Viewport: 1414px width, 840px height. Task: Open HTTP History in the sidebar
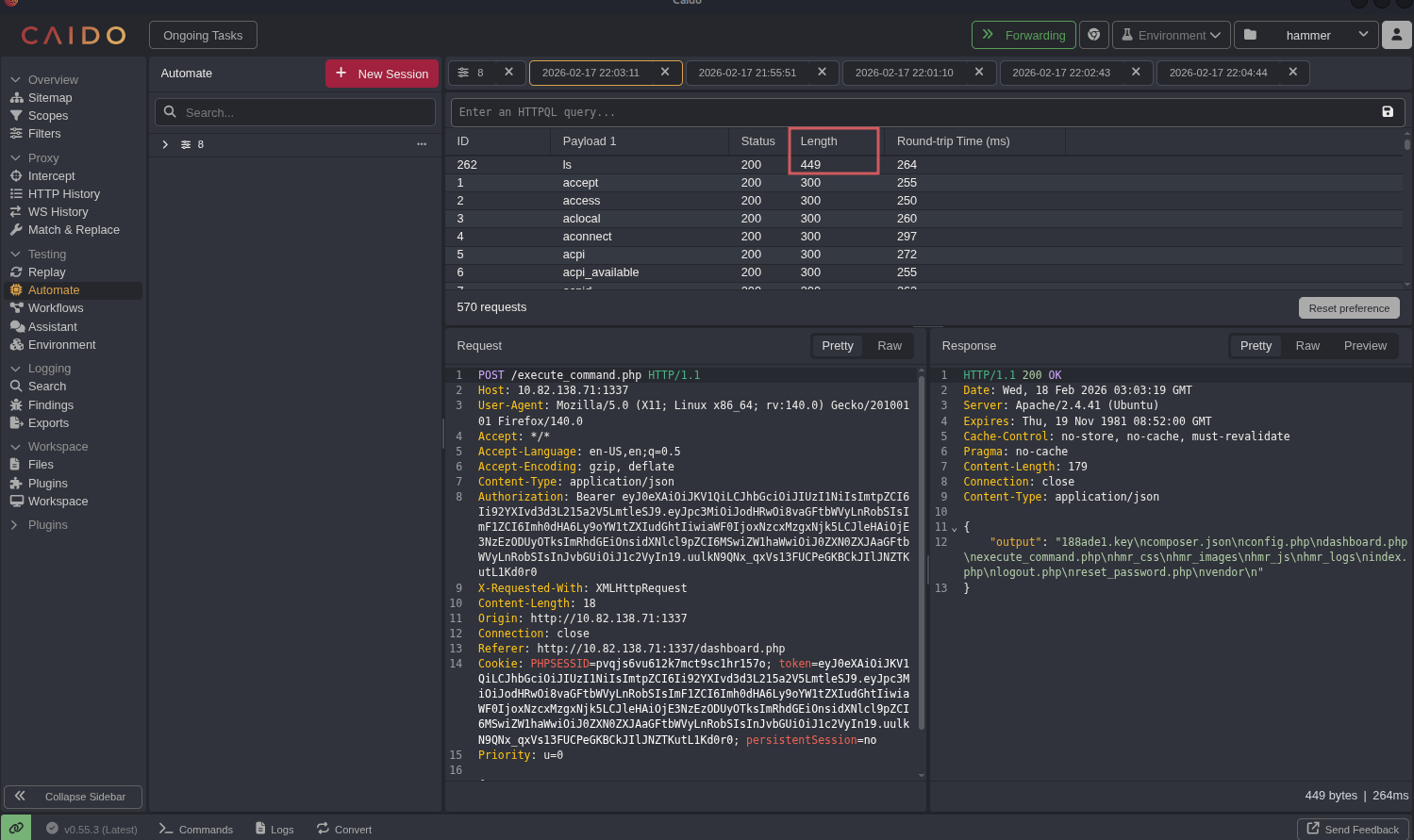pos(63,194)
